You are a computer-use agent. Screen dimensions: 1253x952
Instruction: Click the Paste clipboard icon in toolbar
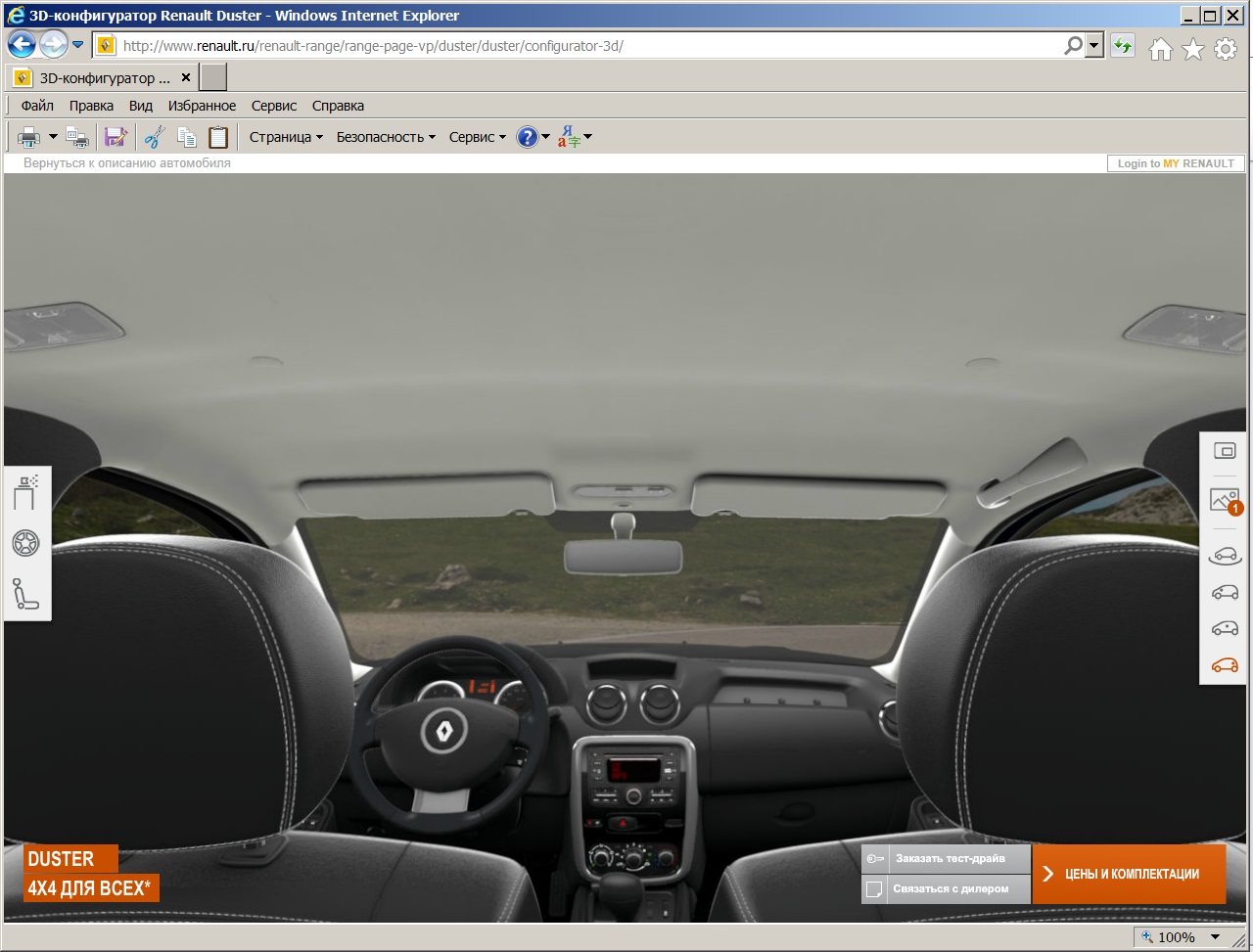coord(217,137)
